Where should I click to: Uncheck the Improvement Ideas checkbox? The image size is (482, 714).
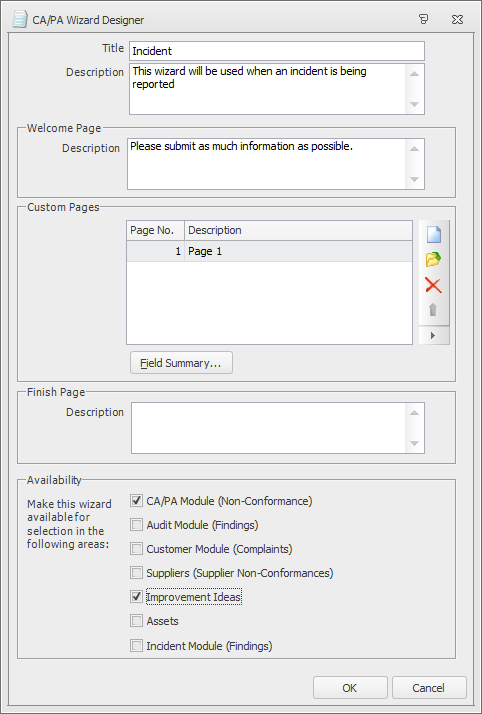point(136,597)
